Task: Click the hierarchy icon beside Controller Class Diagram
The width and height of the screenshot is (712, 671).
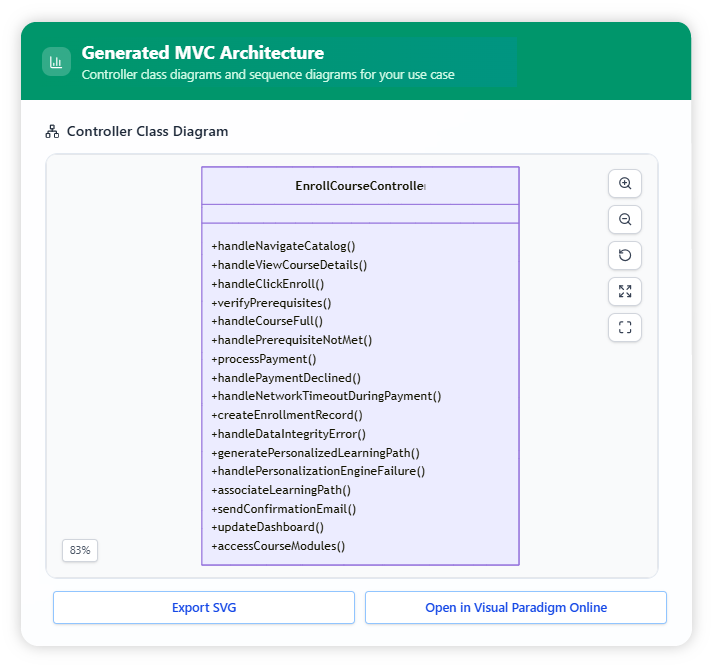Action: (x=53, y=132)
